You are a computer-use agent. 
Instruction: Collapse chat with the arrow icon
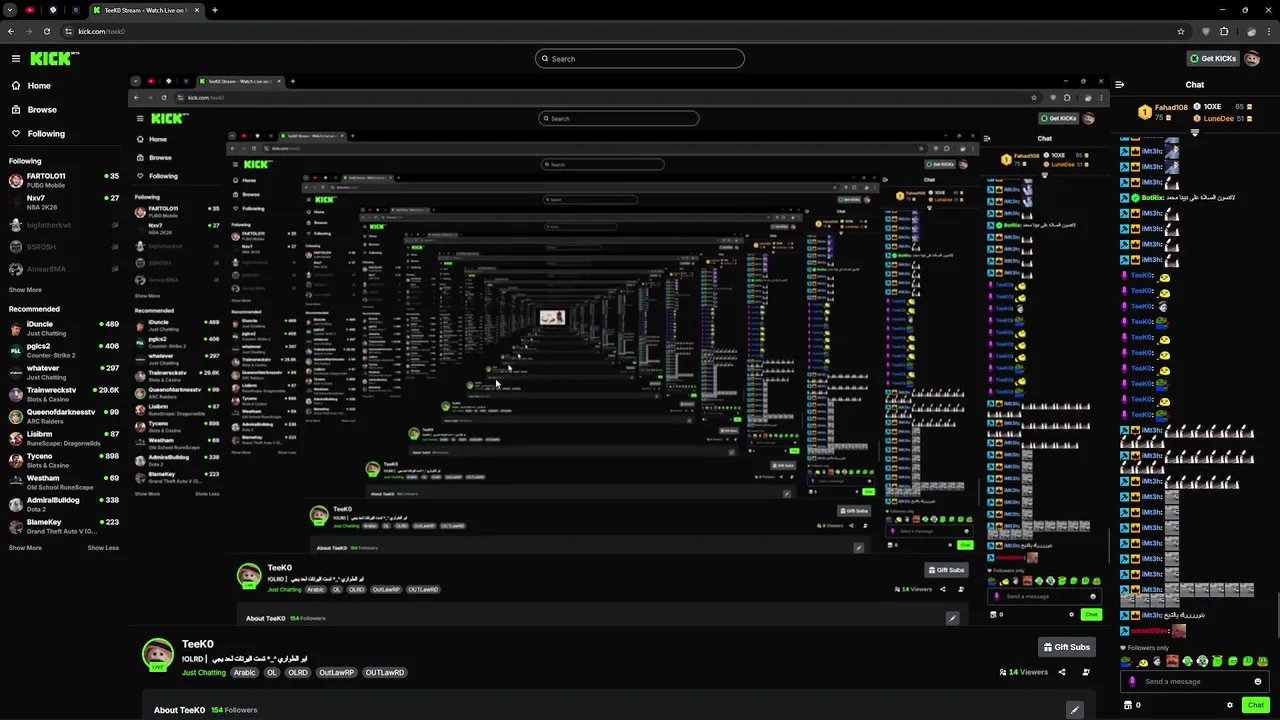pos(1120,85)
